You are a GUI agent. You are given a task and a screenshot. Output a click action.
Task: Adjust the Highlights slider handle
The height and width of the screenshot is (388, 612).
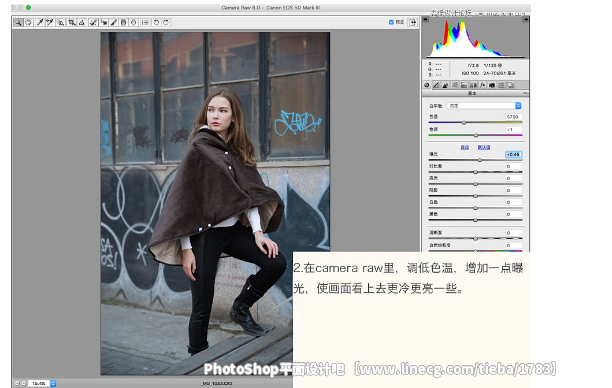475,184
